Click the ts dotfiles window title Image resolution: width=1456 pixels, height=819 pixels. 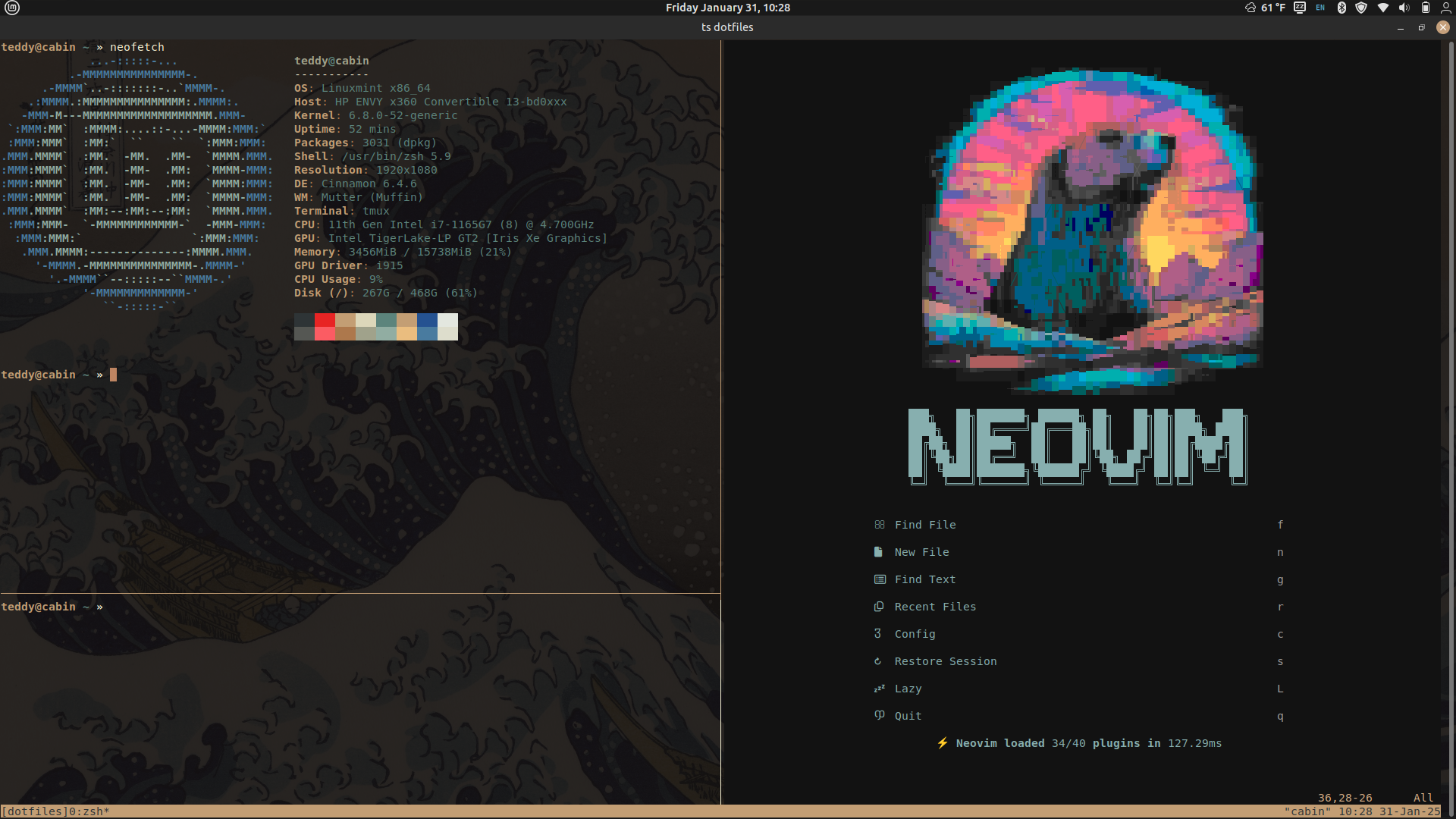[x=727, y=27]
